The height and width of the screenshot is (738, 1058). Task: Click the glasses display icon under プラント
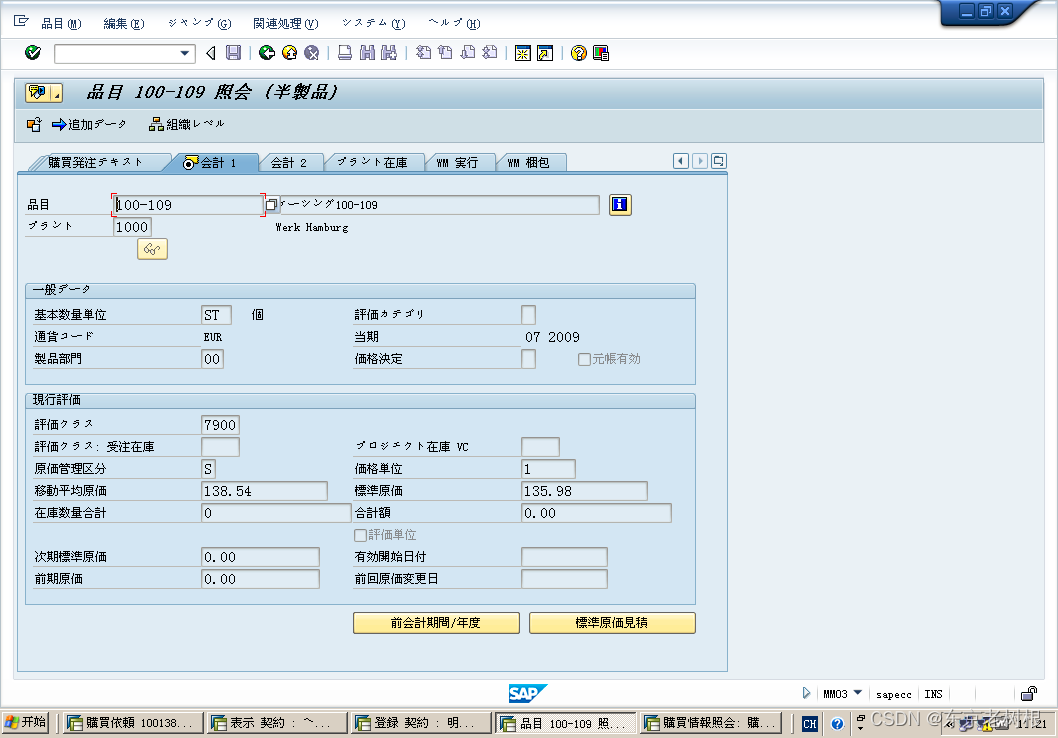152,250
